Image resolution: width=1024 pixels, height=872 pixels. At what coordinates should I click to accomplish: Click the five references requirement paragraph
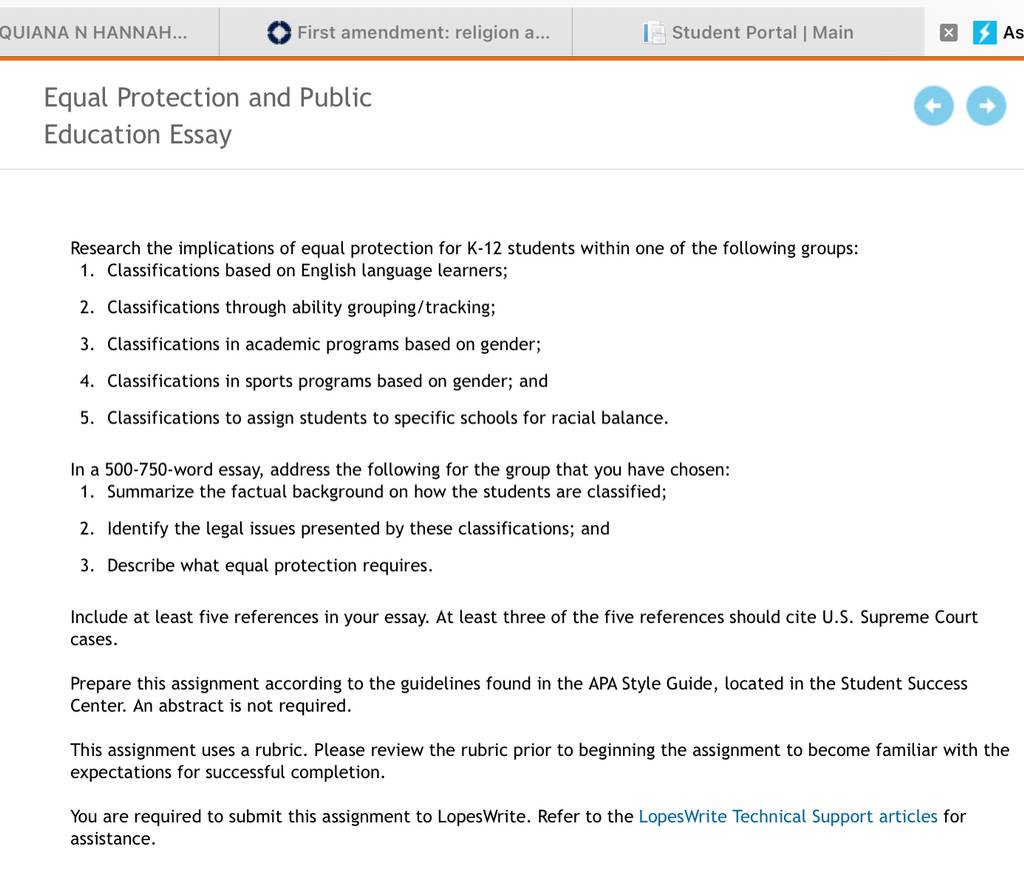click(x=524, y=628)
